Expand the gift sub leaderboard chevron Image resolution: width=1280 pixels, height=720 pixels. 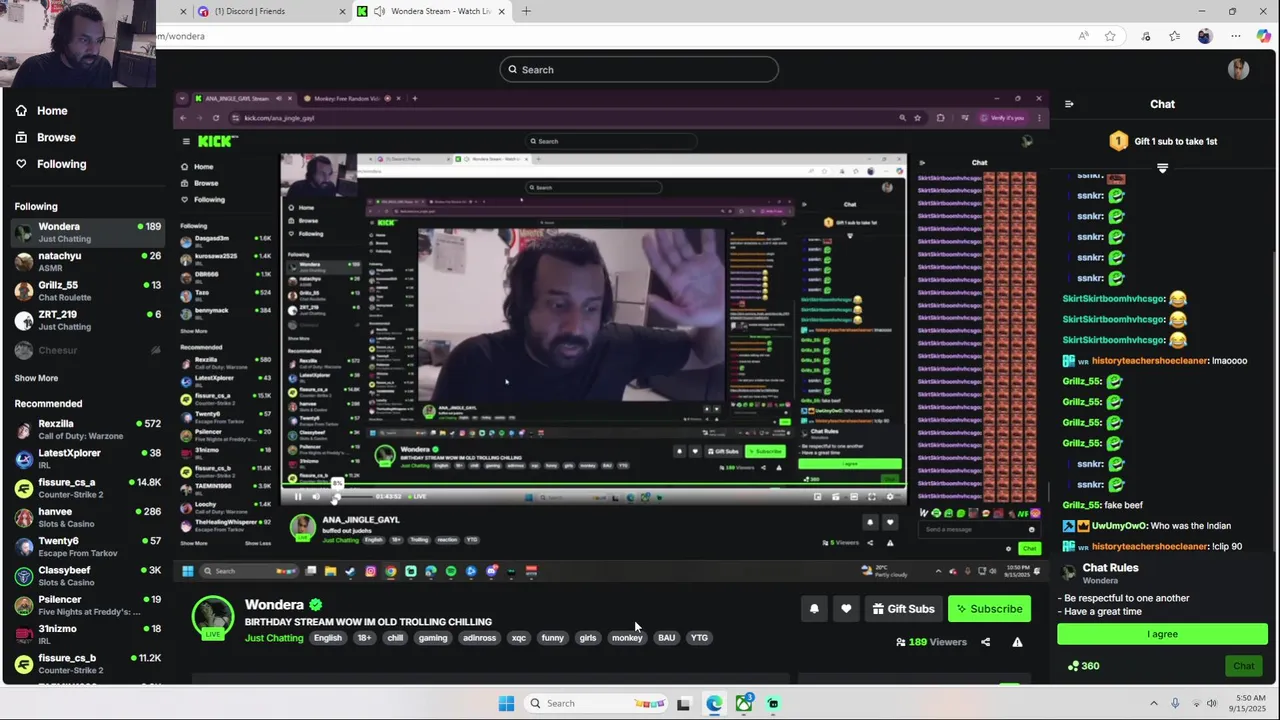pos(1162,168)
